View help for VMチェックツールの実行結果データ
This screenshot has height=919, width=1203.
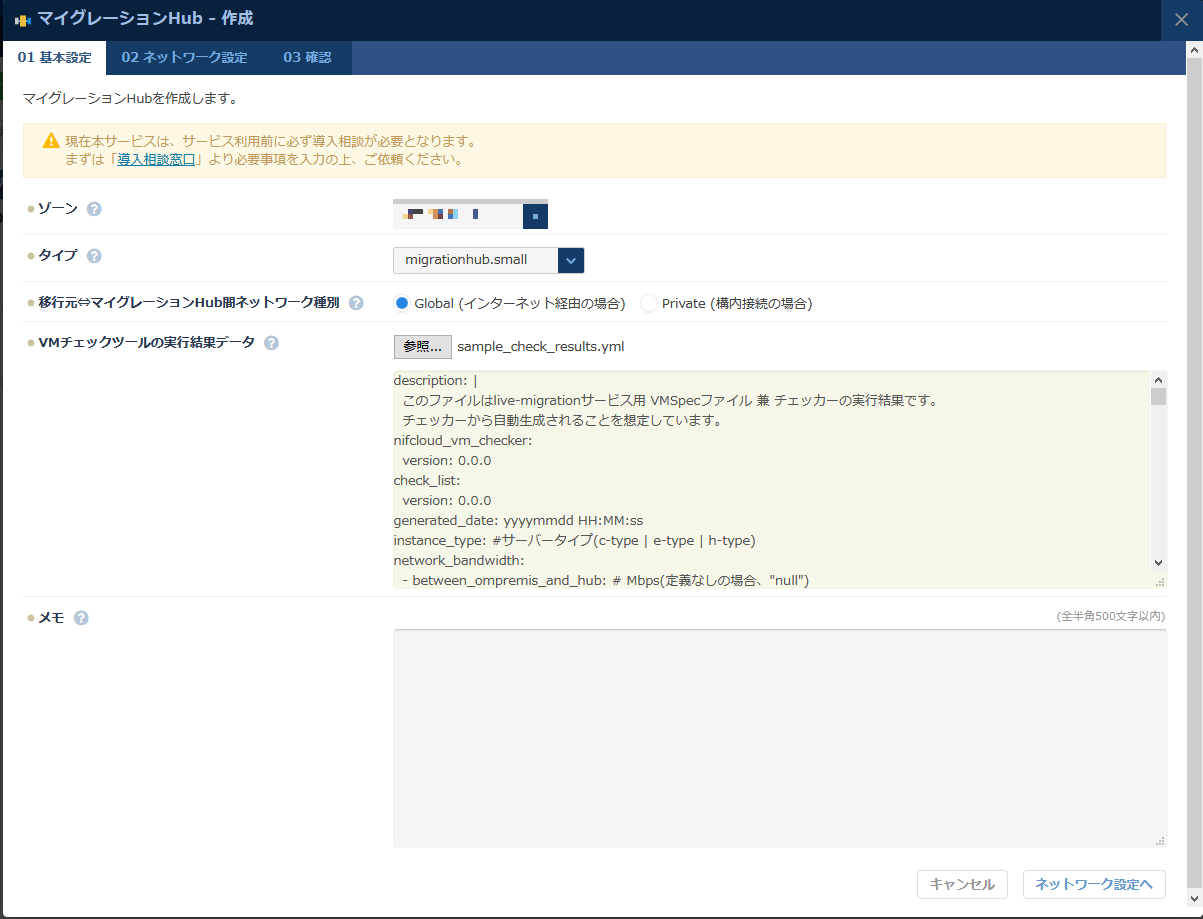pos(270,342)
